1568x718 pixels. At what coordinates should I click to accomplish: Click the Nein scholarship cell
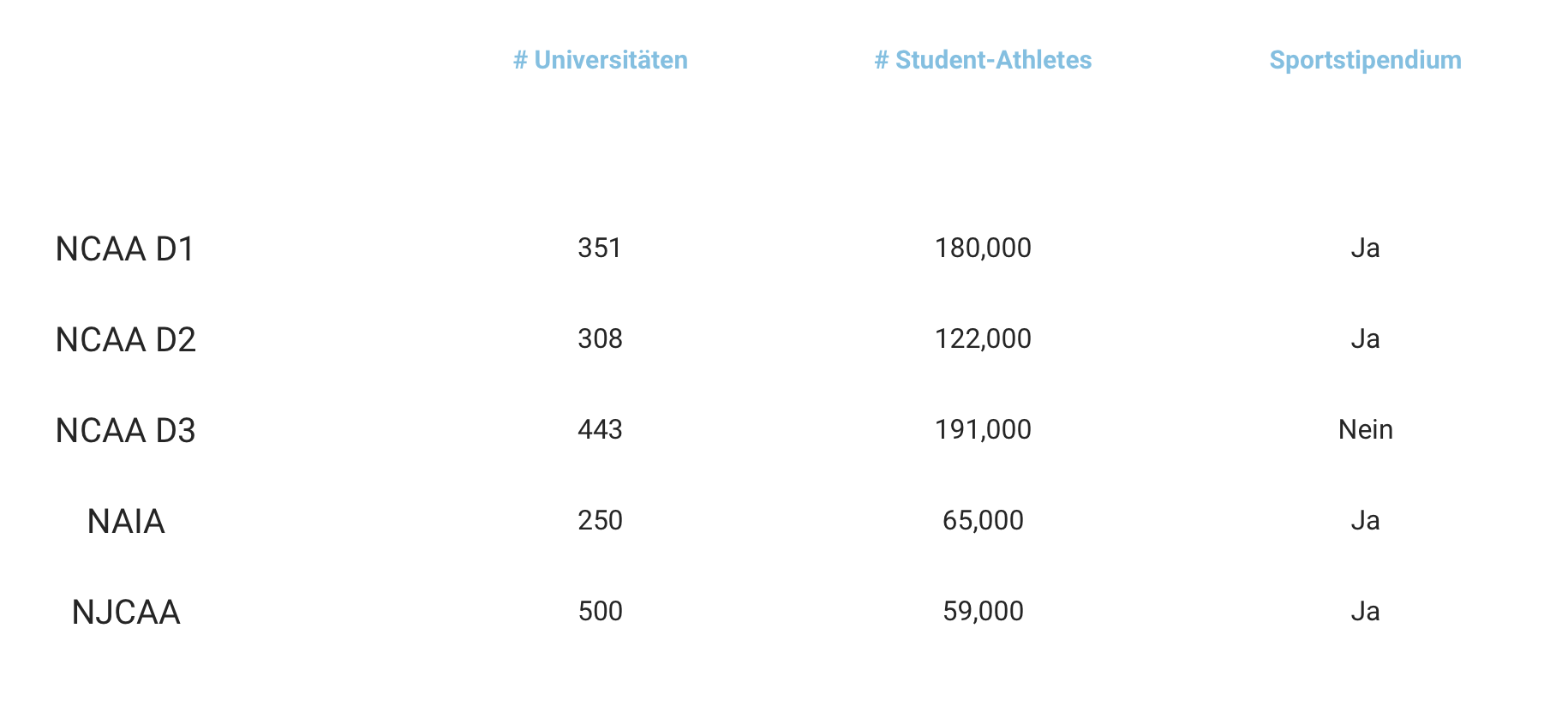pyautogui.click(x=1365, y=430)
